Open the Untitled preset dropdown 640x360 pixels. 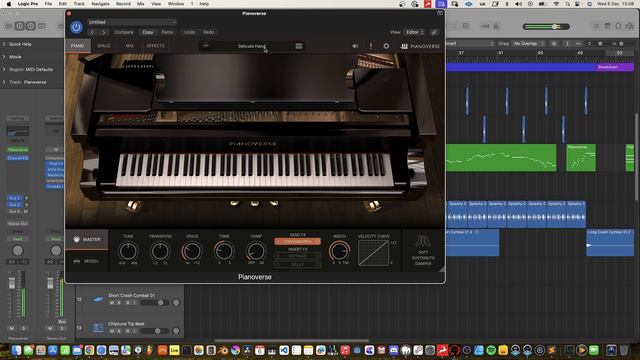tap(131, 22)
